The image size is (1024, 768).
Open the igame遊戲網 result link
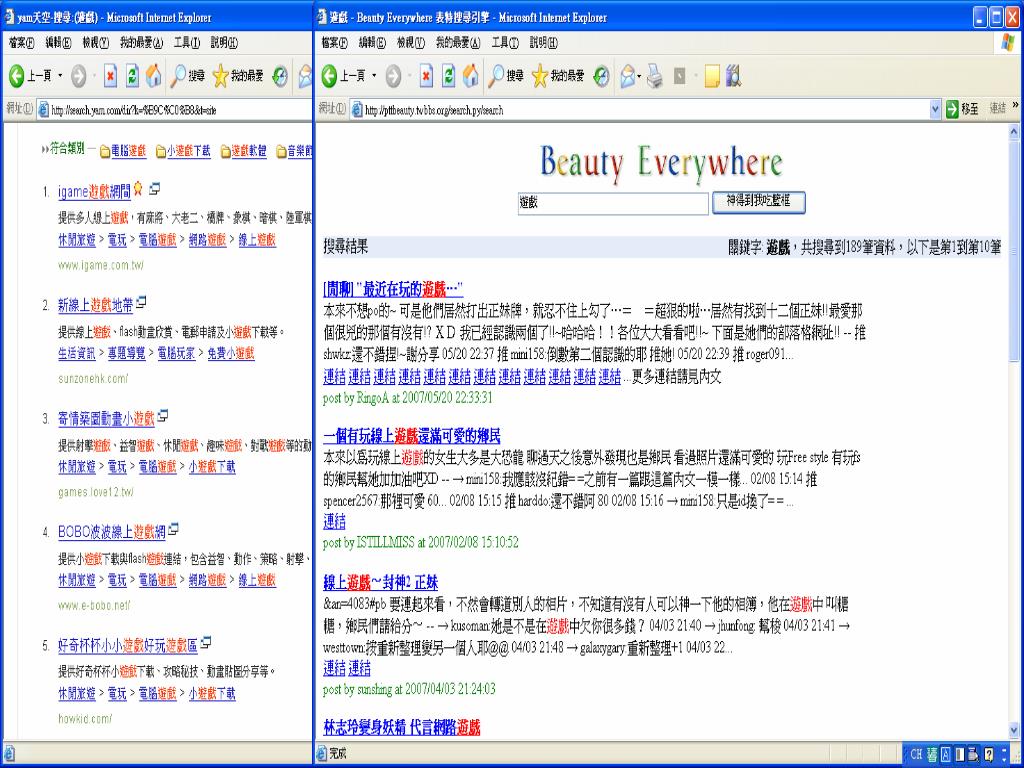(x=95, y=191)
